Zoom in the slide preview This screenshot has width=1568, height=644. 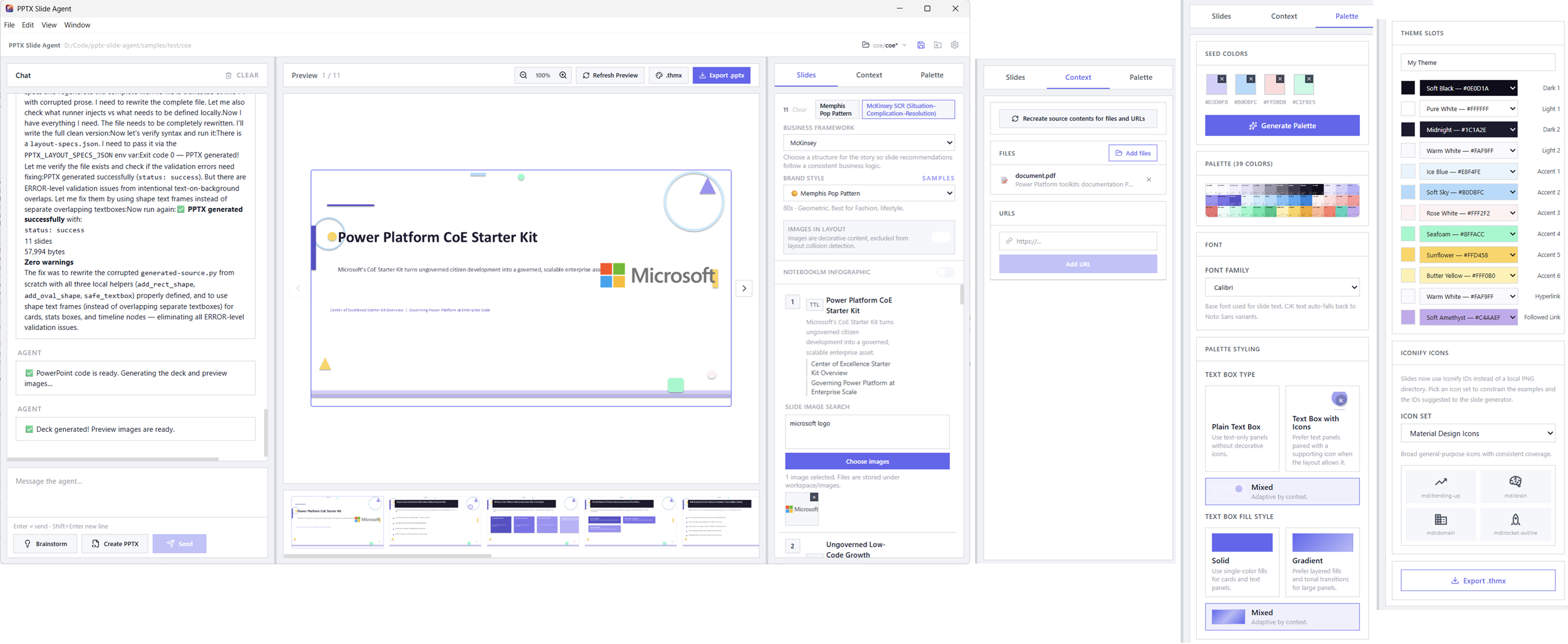coord(563,76)
